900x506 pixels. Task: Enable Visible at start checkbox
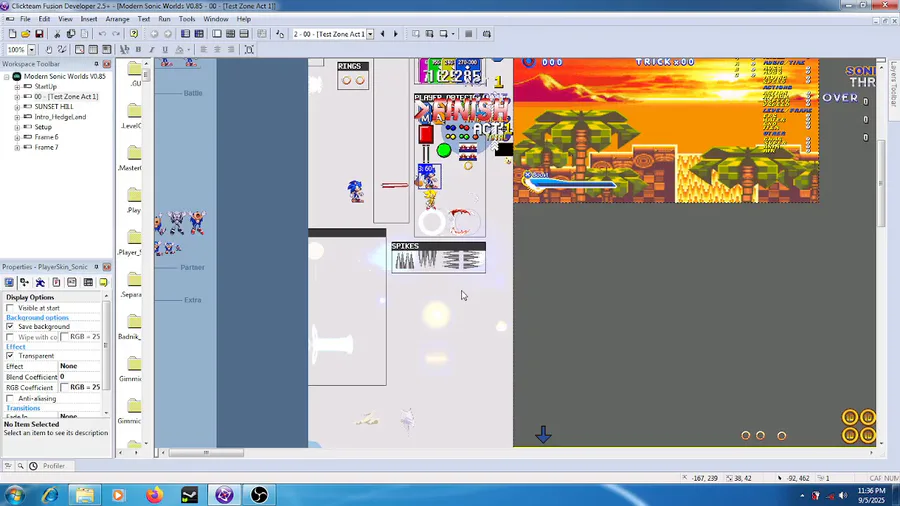[x=10, y=308]
